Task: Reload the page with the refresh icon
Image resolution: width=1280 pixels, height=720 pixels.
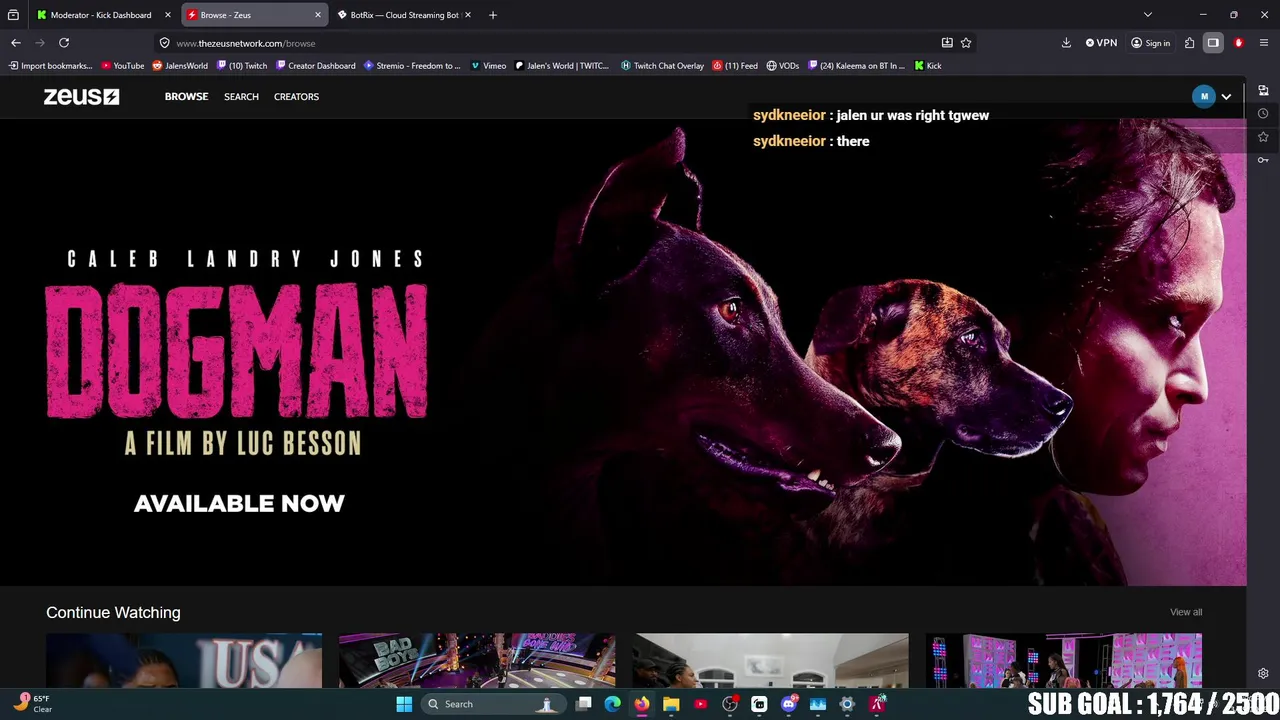Action: [x=64, y=43]
